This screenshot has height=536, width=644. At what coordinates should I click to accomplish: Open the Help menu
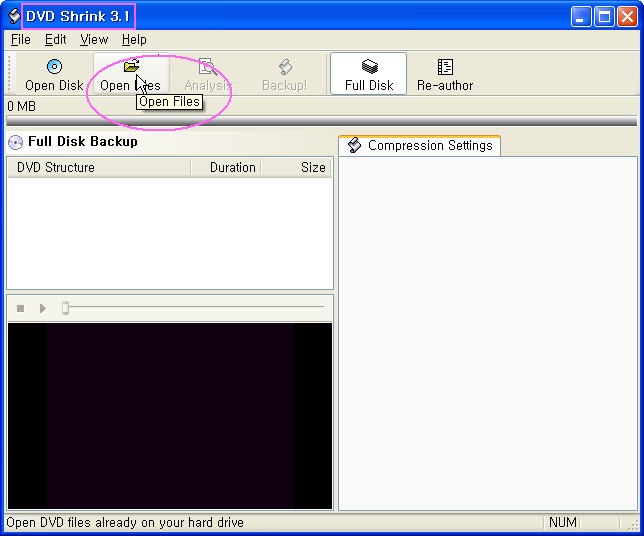pyautogui.click(x=134, y=39)
